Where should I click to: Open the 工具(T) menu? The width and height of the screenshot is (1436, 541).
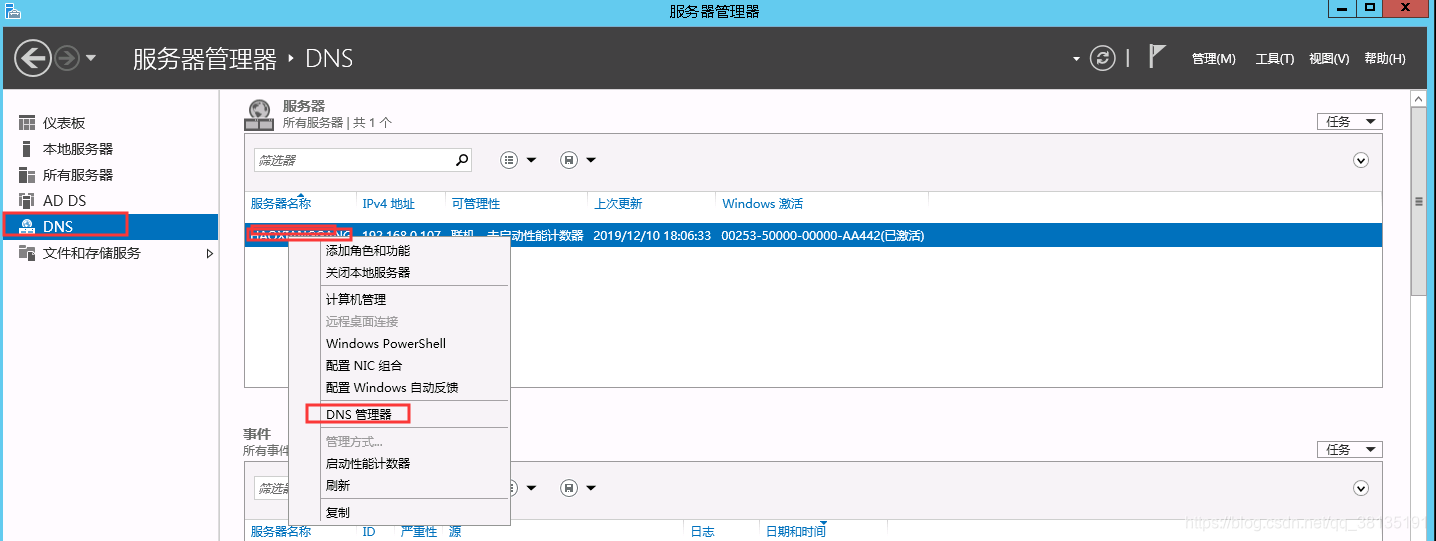(1275, 59)
